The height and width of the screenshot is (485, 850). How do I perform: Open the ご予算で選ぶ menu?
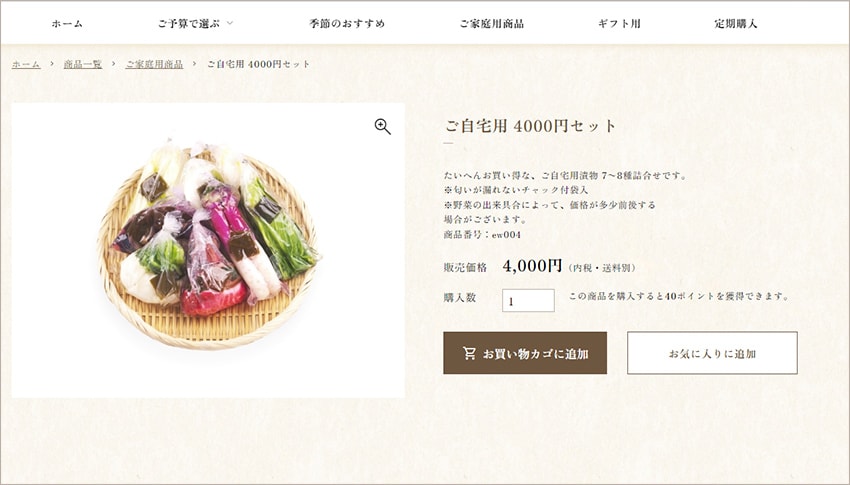[189, 23]
